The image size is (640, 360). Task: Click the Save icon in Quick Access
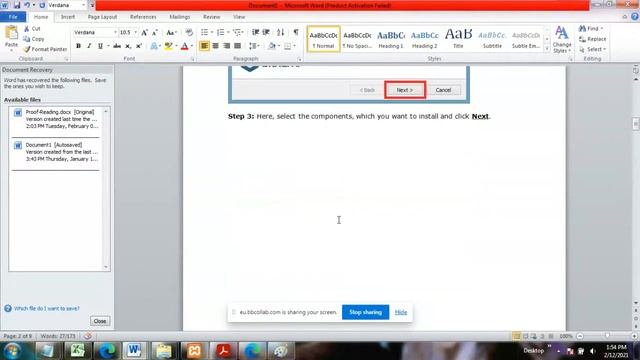click(x=17, y=5)
